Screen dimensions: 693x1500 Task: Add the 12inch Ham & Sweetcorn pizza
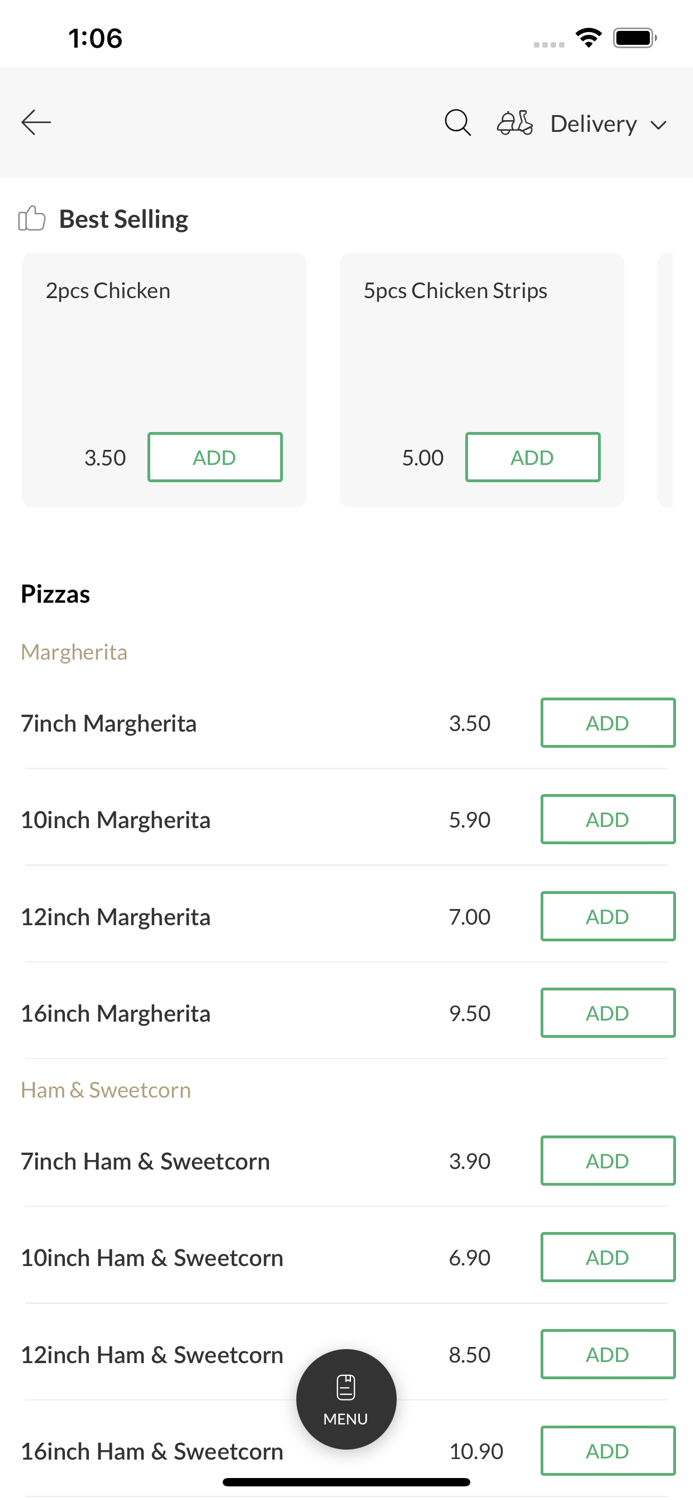[x=608, y=1354]
